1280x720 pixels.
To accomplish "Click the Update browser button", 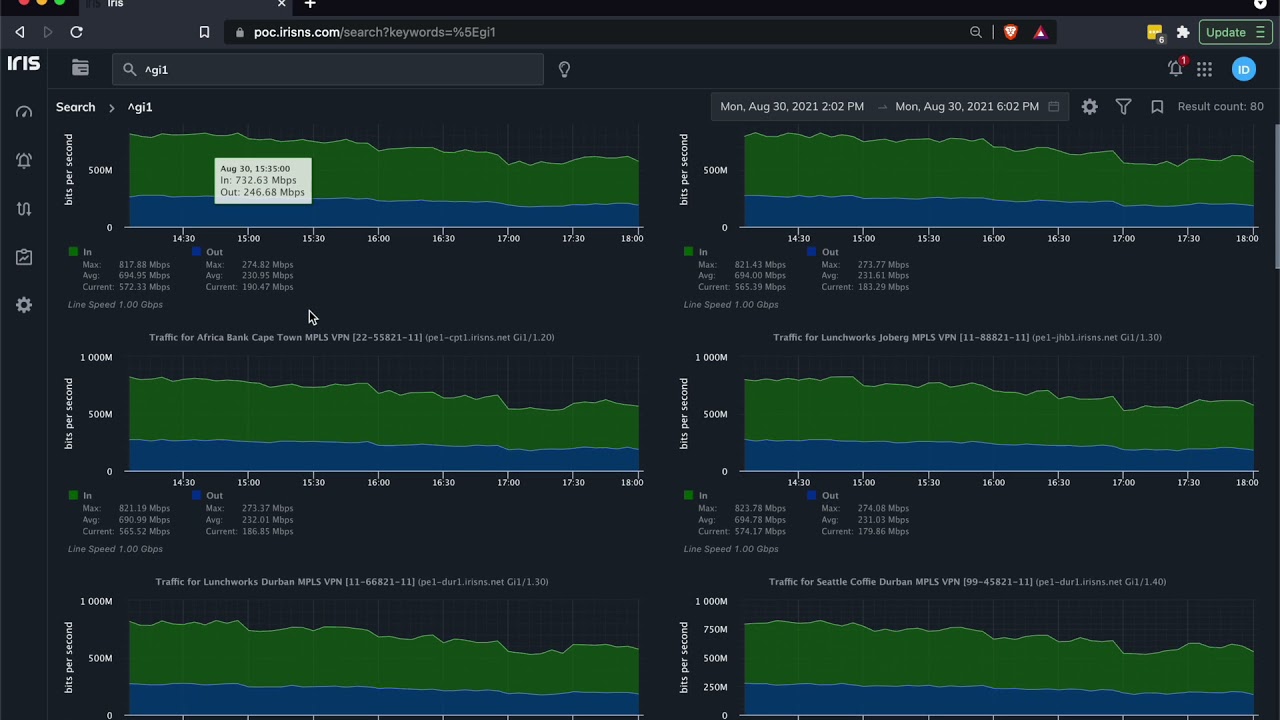I will click(1235, 32).
